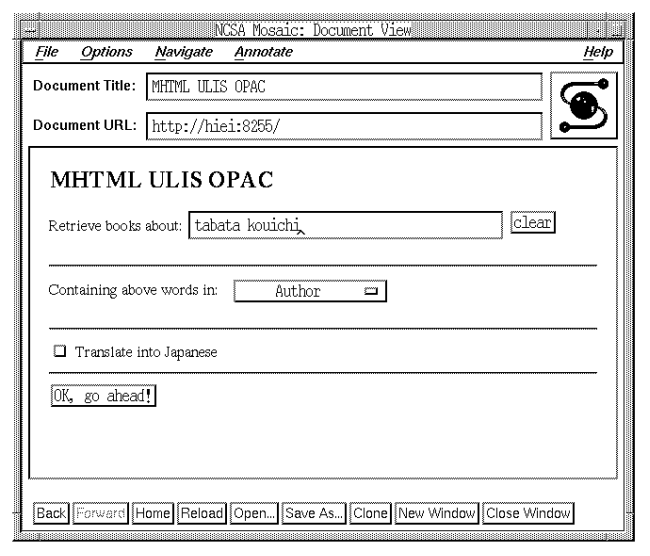This screenshot has width=650, height=556.
Task: Click the New Window button
Action: [437, 513]
